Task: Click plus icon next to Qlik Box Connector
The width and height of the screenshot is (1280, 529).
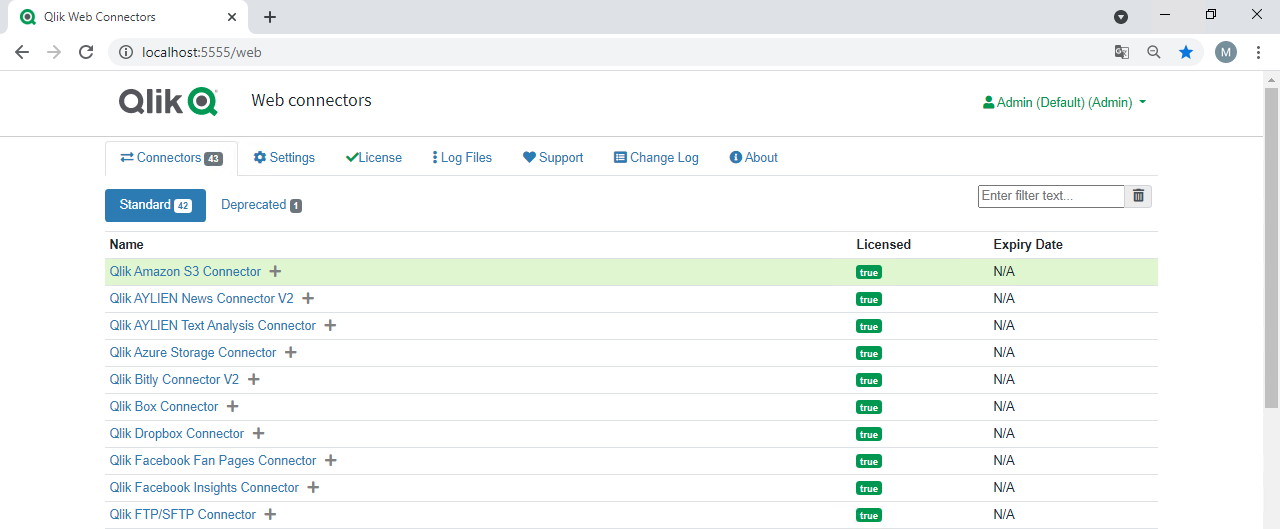Action: (x=233, y=407)
